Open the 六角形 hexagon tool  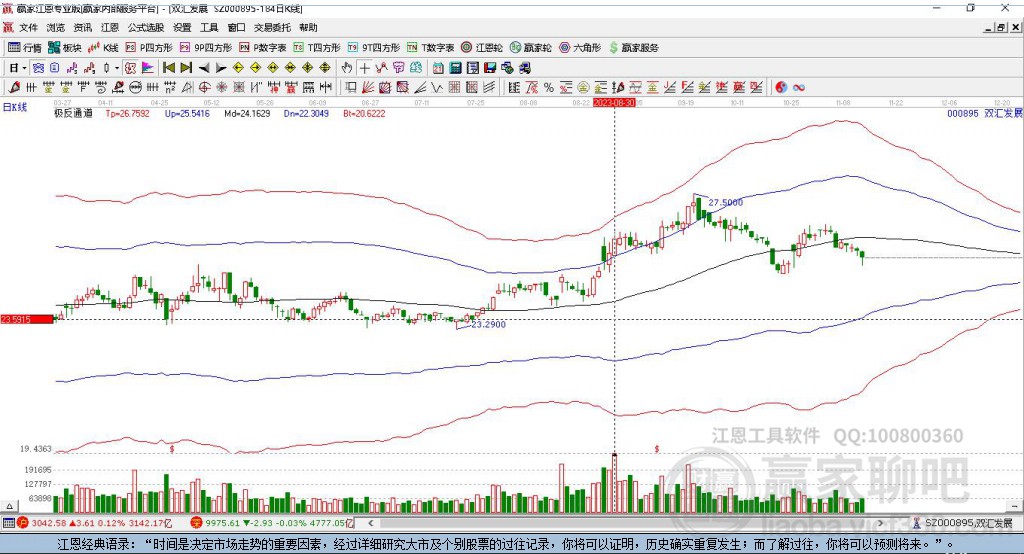[580, 48]
